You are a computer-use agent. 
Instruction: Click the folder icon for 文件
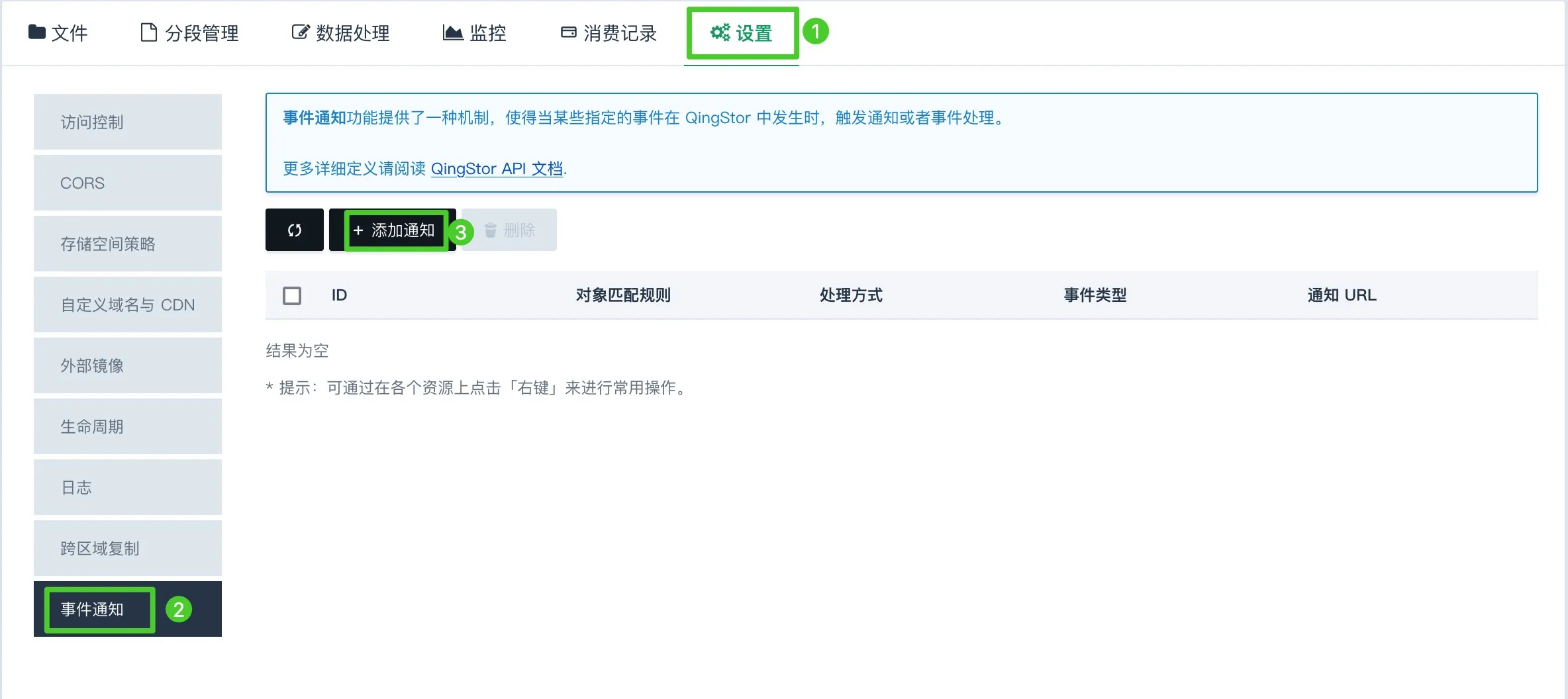(36, 32)
